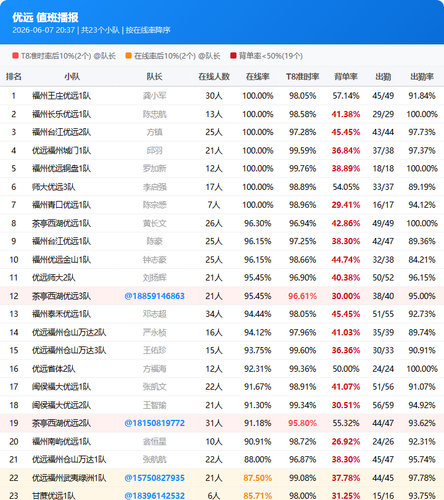Viewport: 444px width, 500px height.
Task: Click the 7人 online count cell
Action: pos(214,205)
